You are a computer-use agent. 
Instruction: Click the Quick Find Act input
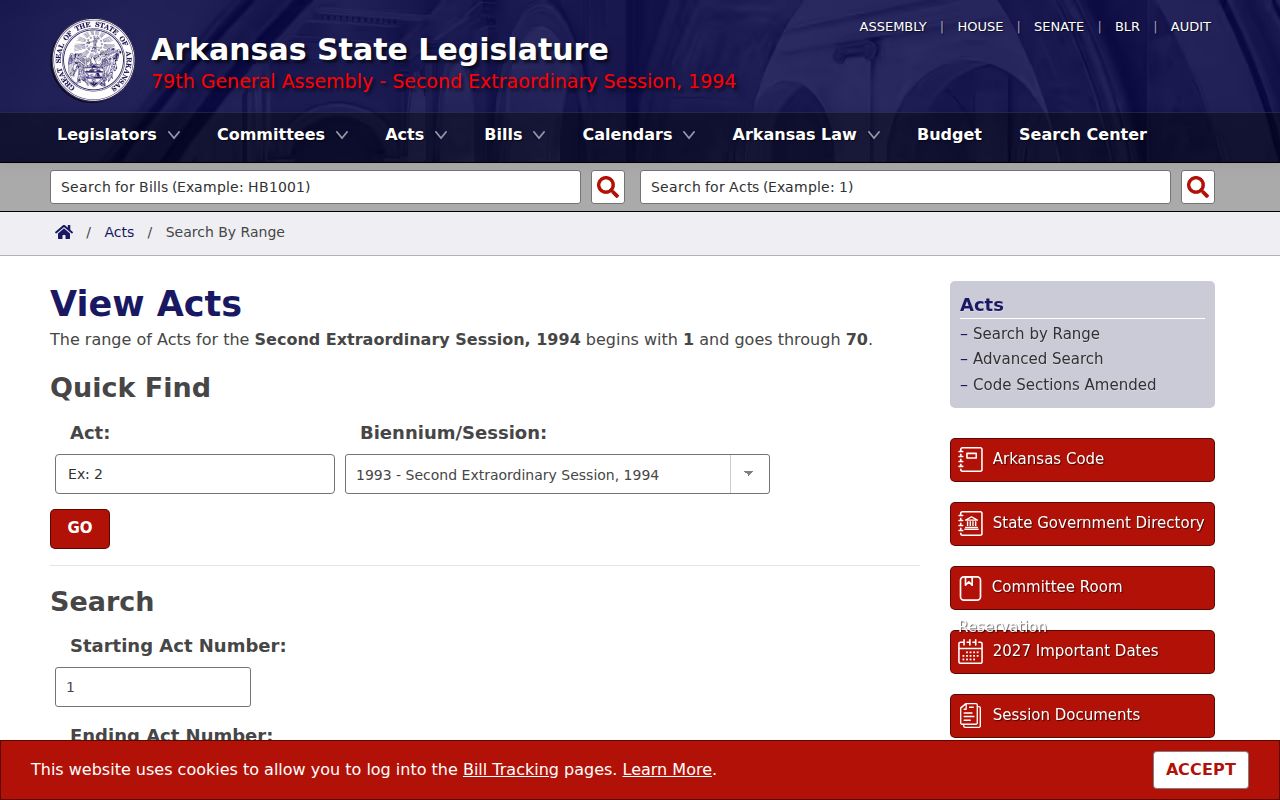coord(195,474)
